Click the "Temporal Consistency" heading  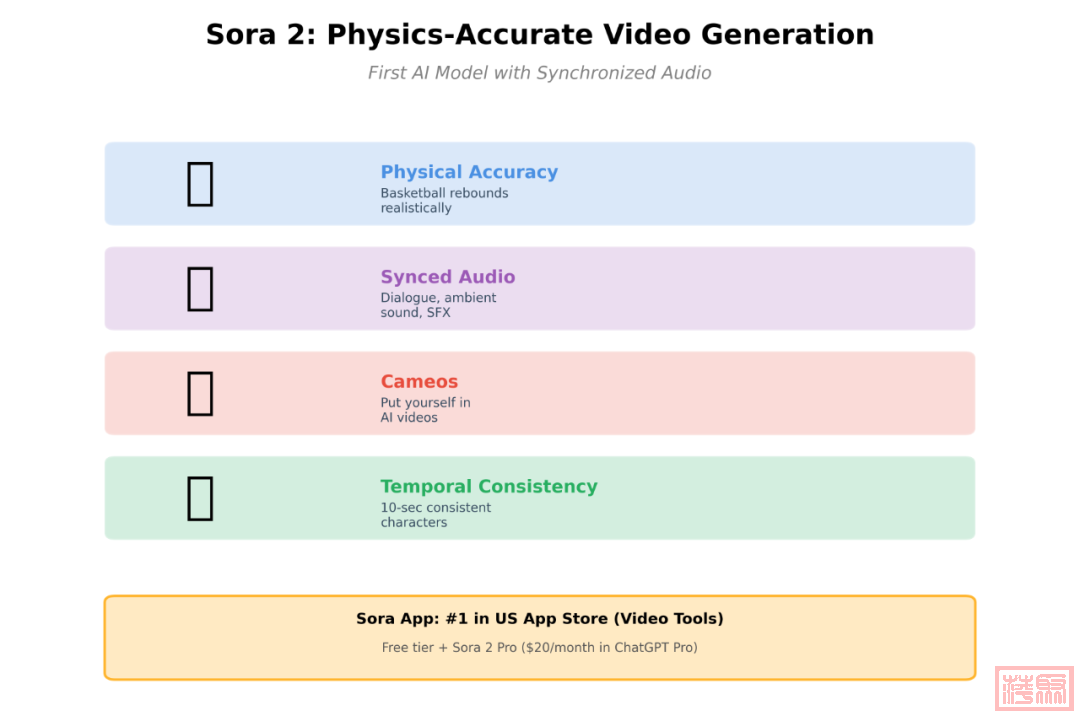(x=488, y=487)
